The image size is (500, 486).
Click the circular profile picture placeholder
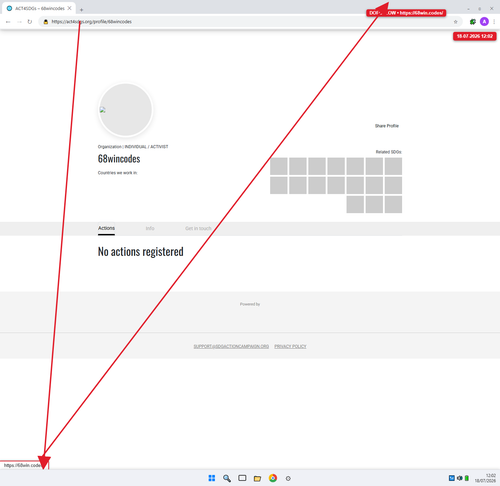click(x=126, y=110)
